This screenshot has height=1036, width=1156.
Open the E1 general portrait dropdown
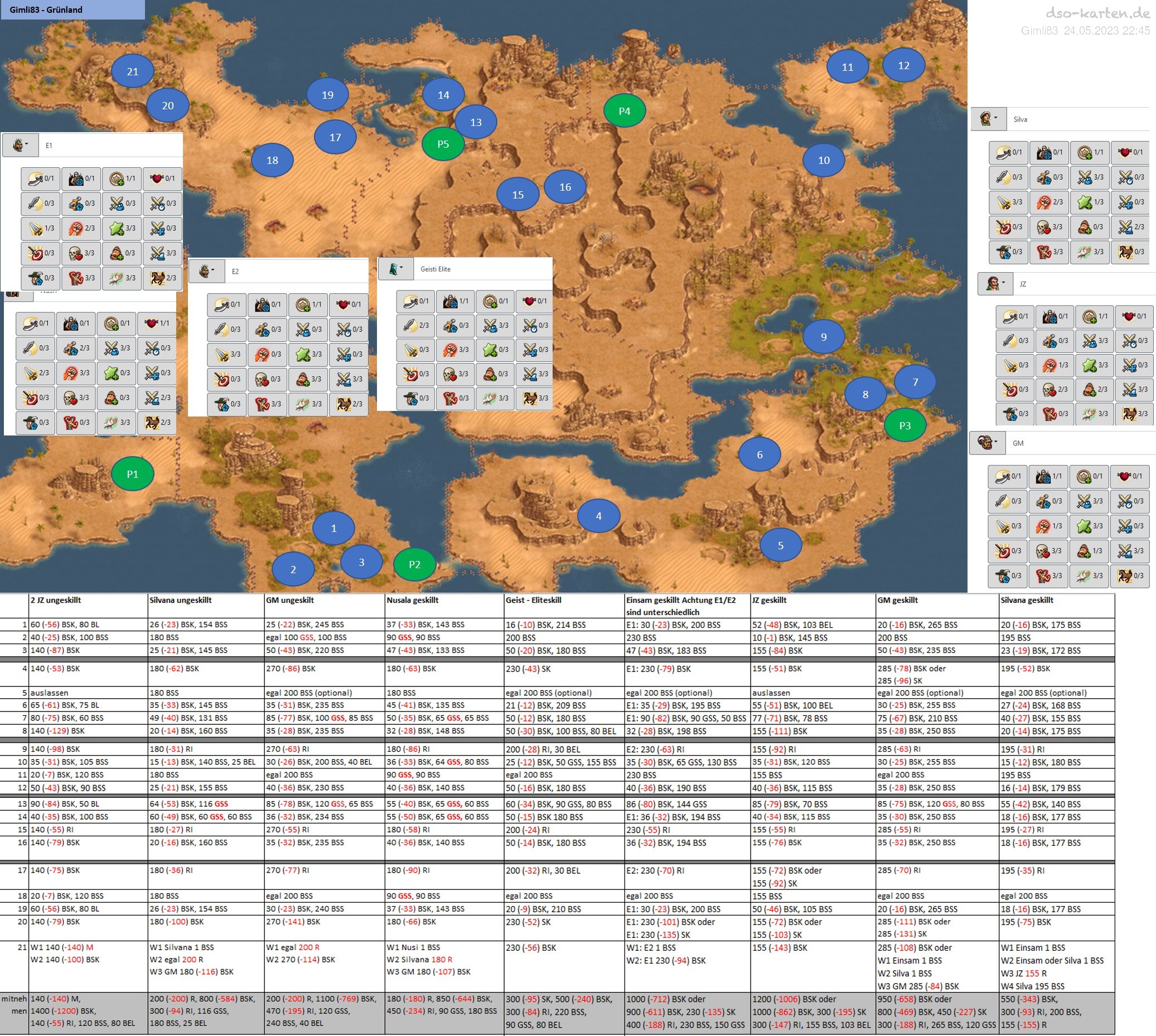20,145
